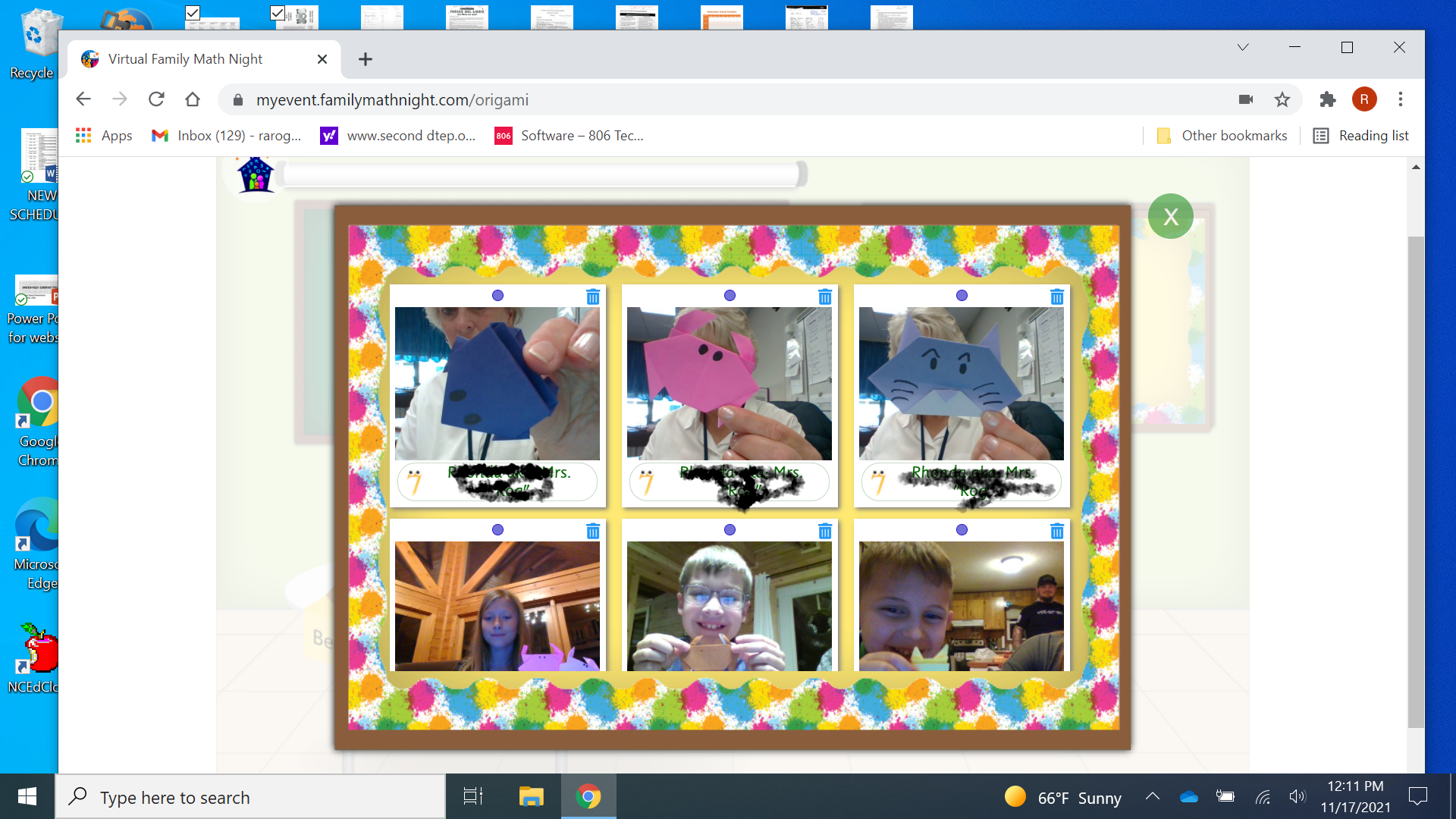Click the camera icon in address bar

(x=1245, y=99)
